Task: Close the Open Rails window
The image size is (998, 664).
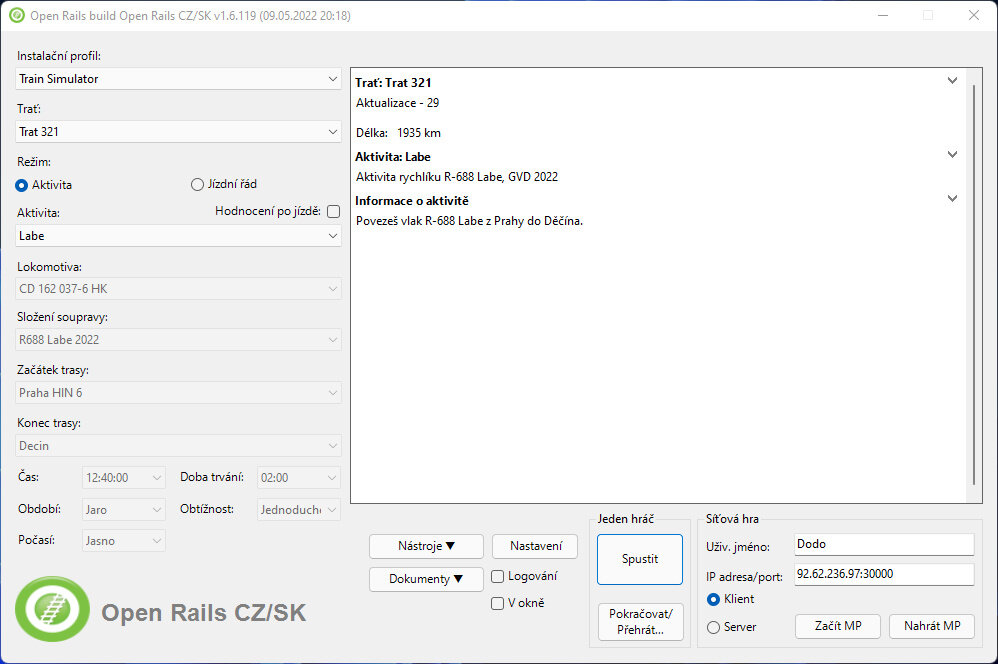Action: point(974,15)
